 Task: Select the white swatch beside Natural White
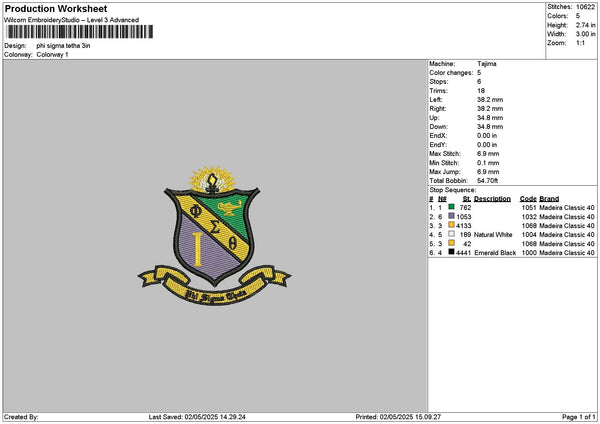click(452, 234)
